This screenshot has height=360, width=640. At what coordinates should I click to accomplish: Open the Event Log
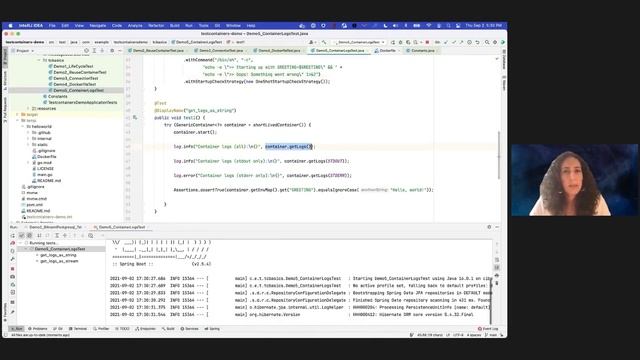pos(488,329)
